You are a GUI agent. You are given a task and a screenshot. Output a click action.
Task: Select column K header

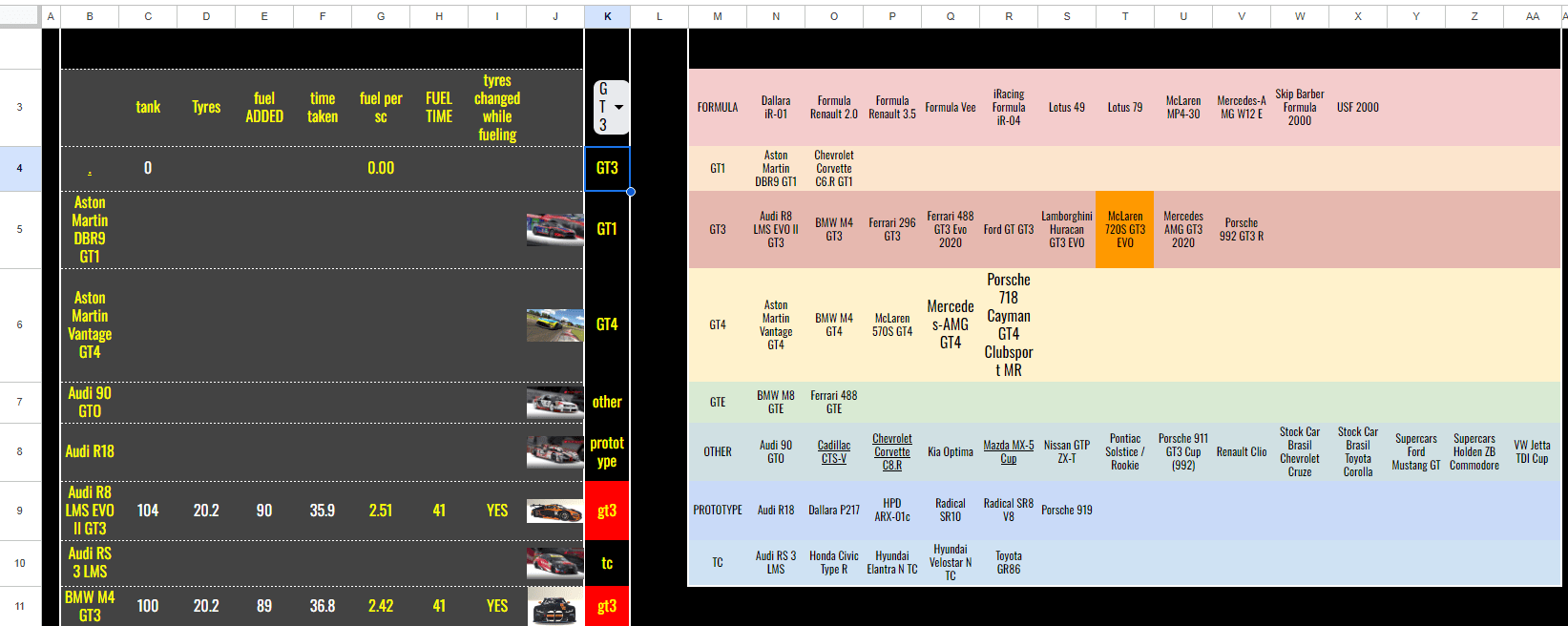(x=607, y=16)
